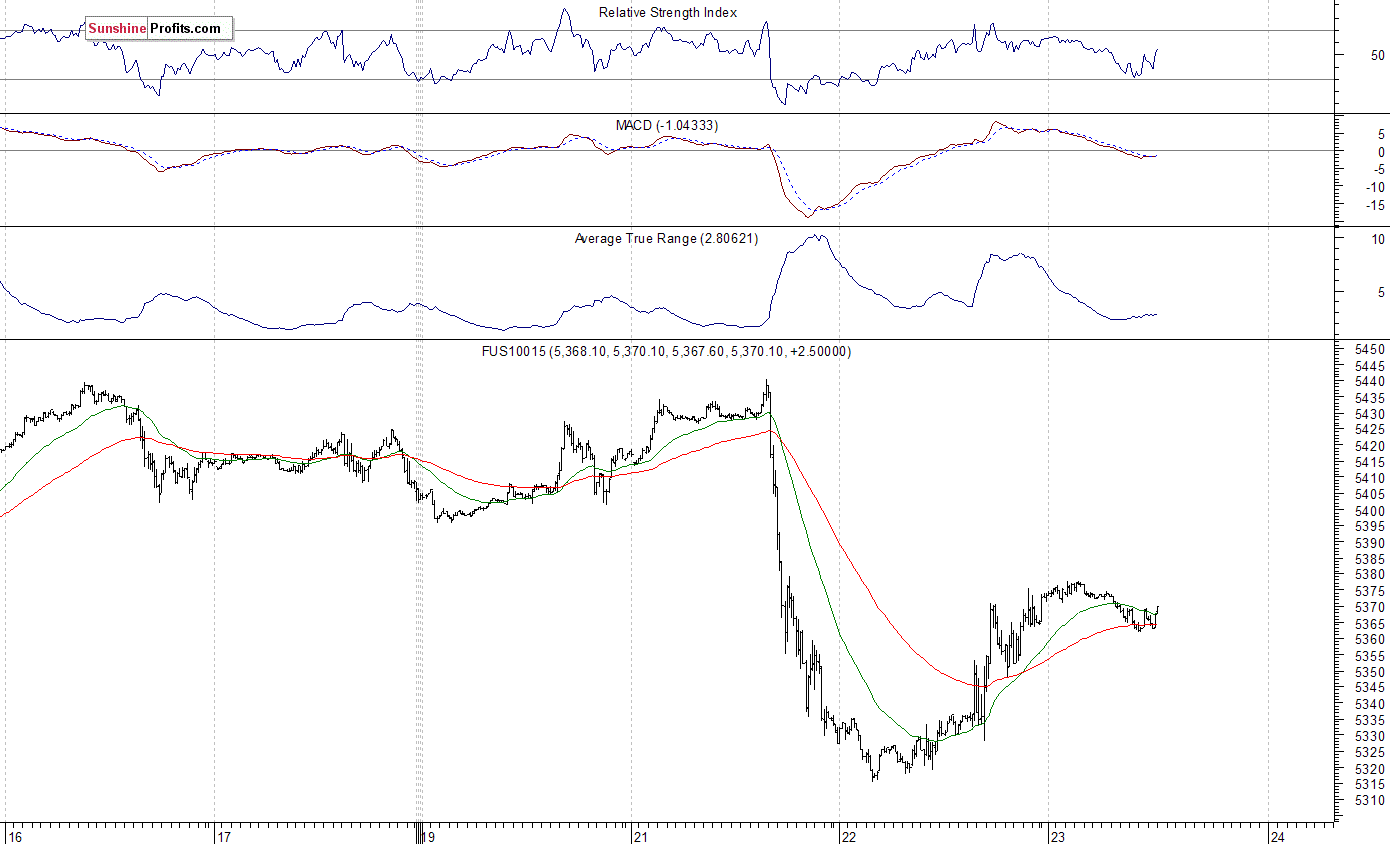Click the ATR 10 axis label
This screenshot has height=844, width=1390.
(x=1378, y=239)
